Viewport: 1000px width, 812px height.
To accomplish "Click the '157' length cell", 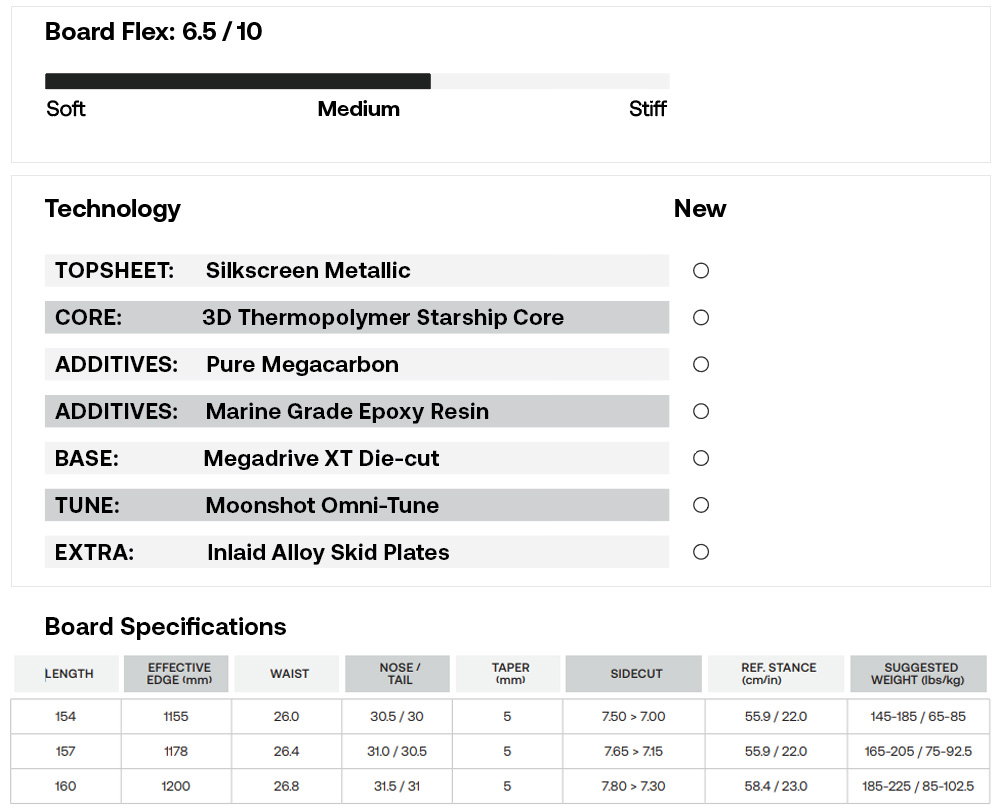I will point(66,751).
